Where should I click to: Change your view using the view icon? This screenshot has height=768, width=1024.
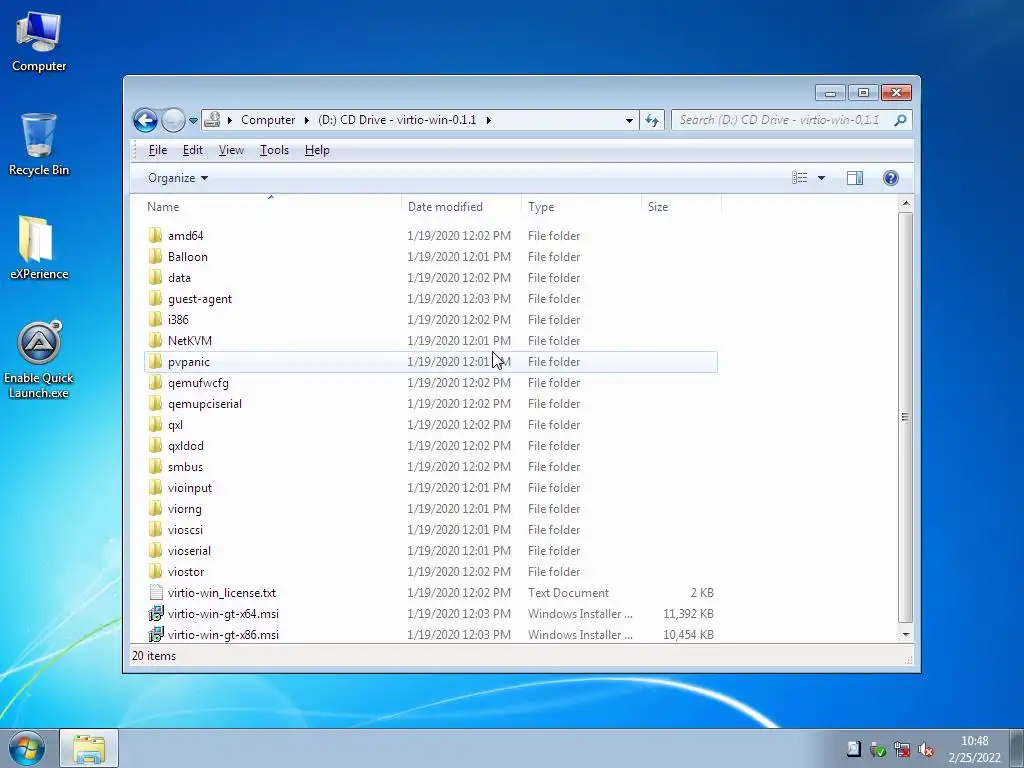tap(799, 178)
